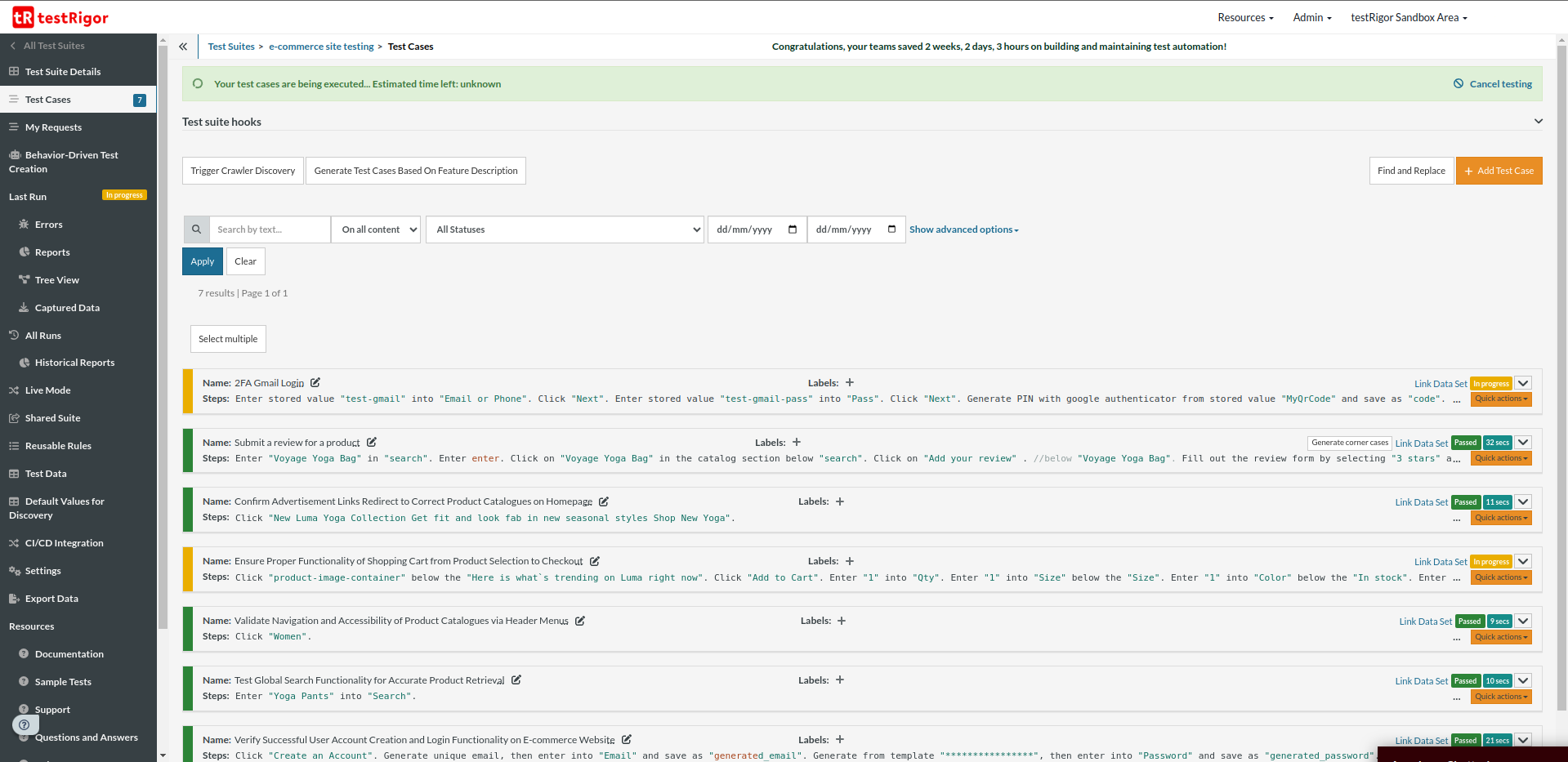The height and width of the screenshot is (762, 1568).
Task: Edit name of Global Search Functionality test
Action: tap(516, 680)
